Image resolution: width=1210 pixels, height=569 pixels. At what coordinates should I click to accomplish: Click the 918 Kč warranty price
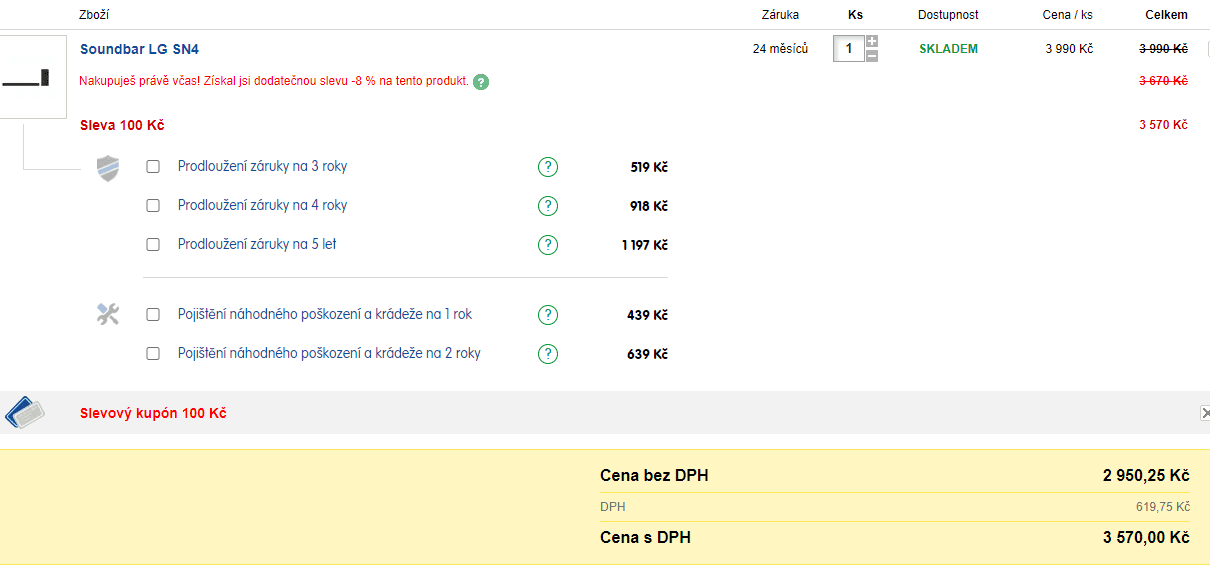pyautogui.click(x=649, y=206)
